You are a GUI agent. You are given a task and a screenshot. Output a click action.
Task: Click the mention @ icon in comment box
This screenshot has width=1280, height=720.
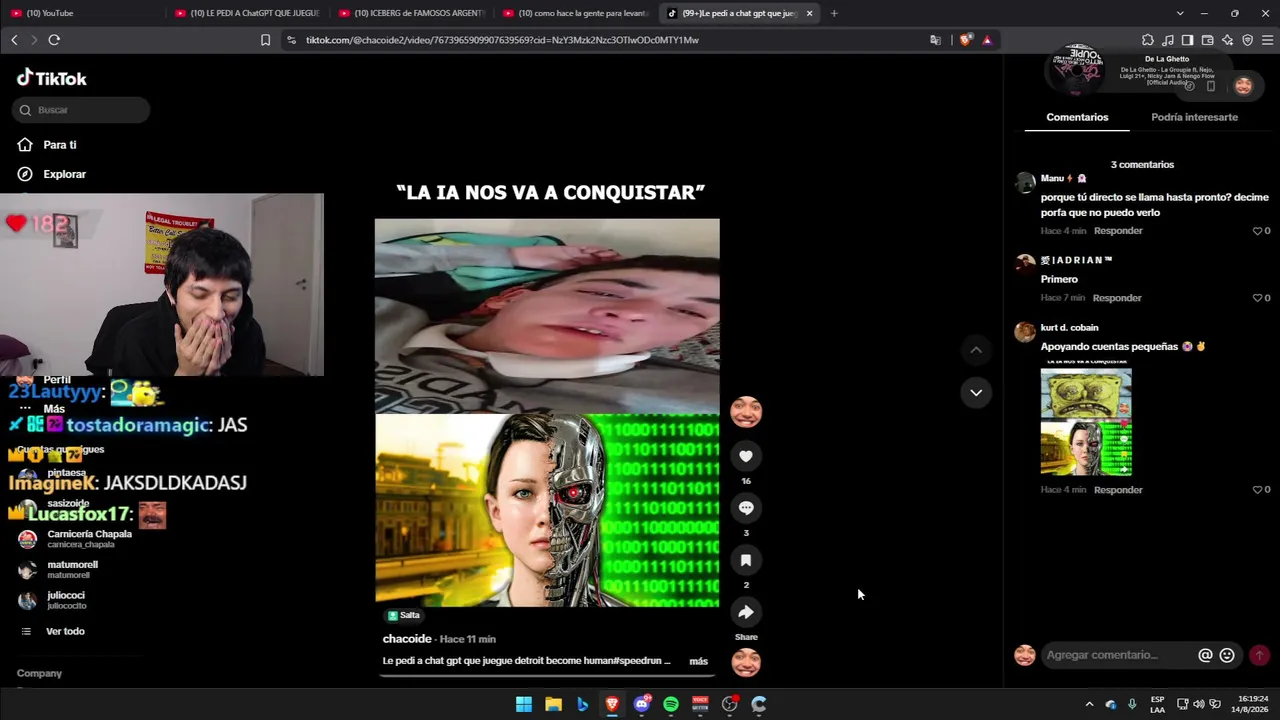tap(1205, 655)
